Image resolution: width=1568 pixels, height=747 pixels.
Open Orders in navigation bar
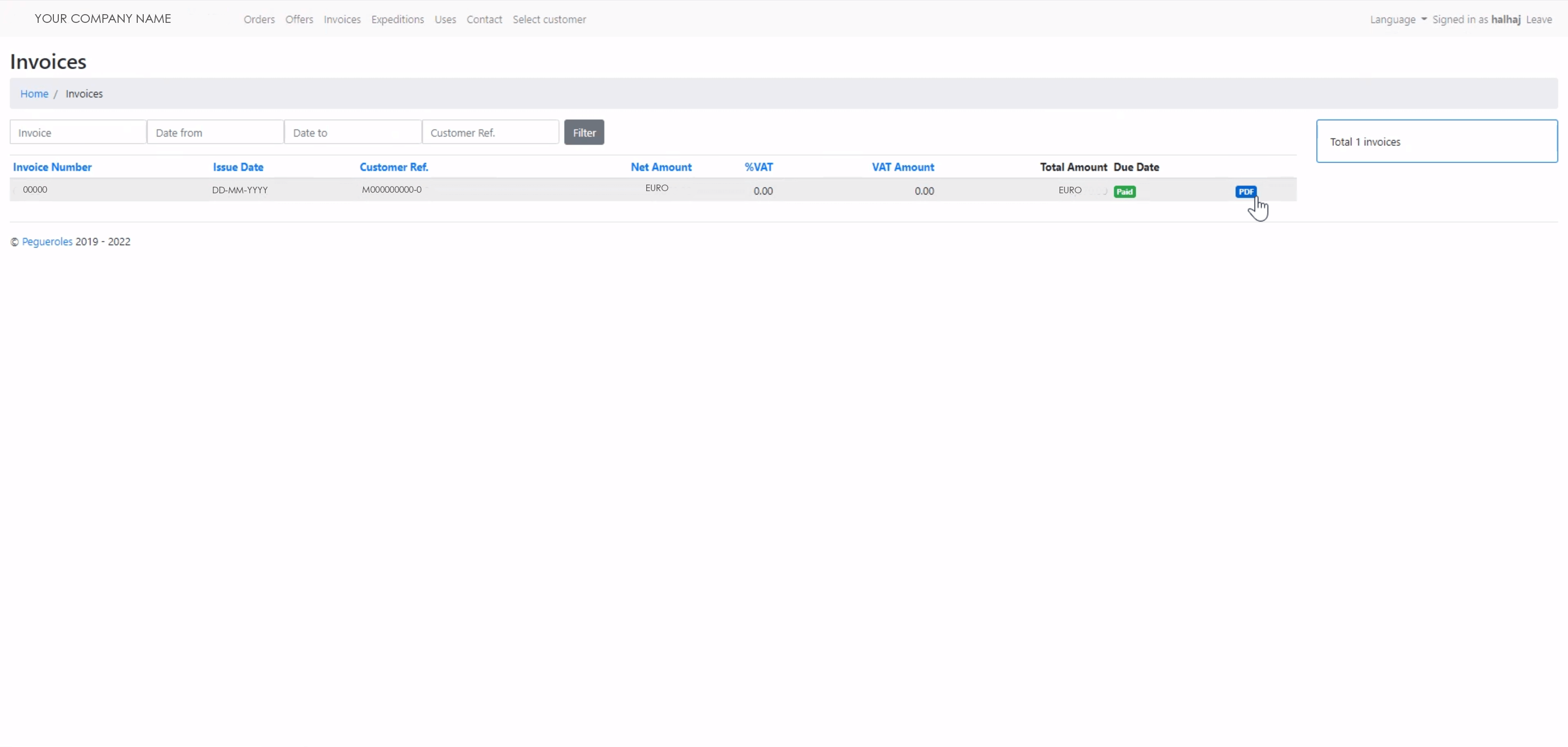259,20
